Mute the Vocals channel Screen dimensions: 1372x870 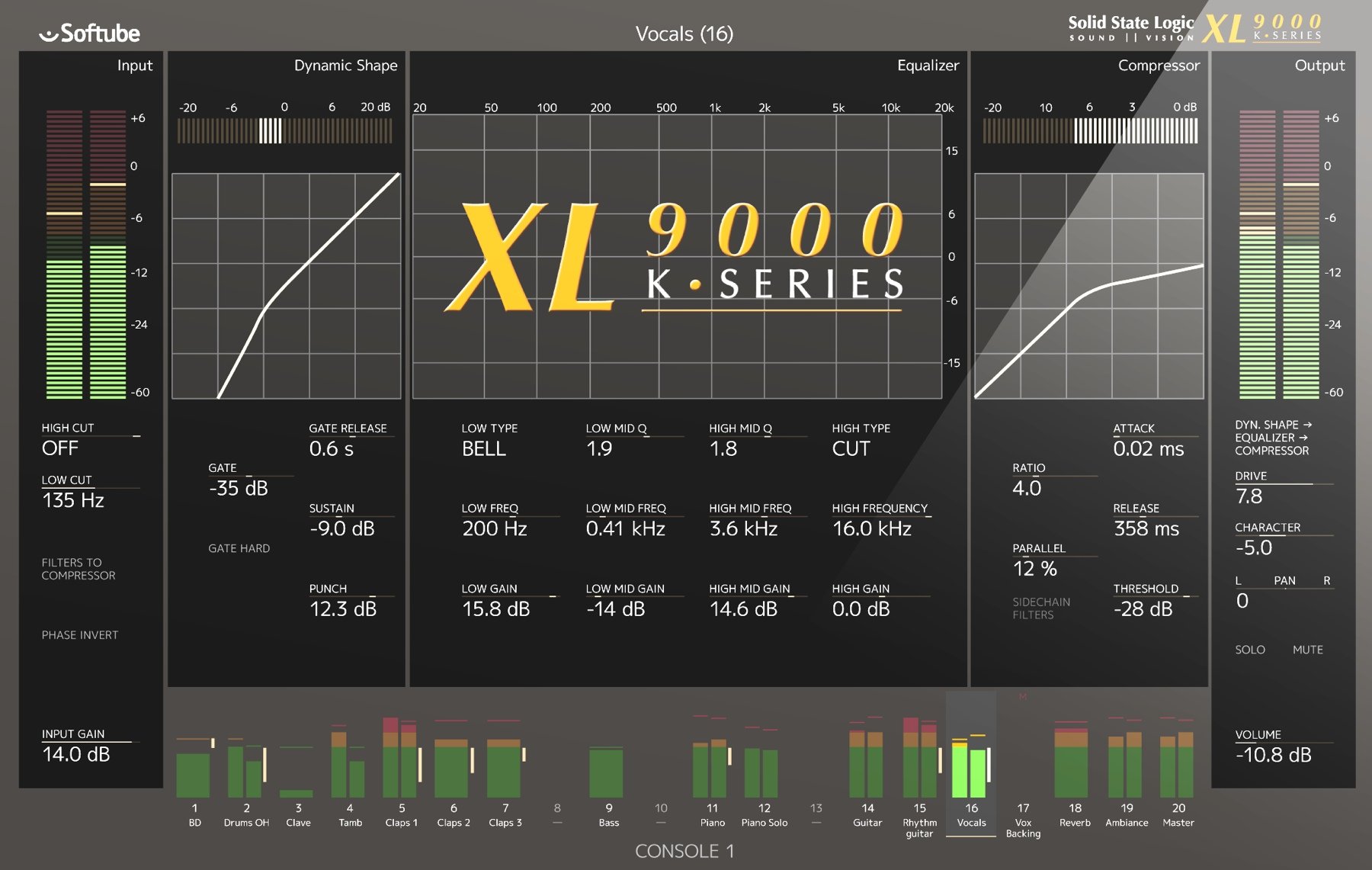1308,650
